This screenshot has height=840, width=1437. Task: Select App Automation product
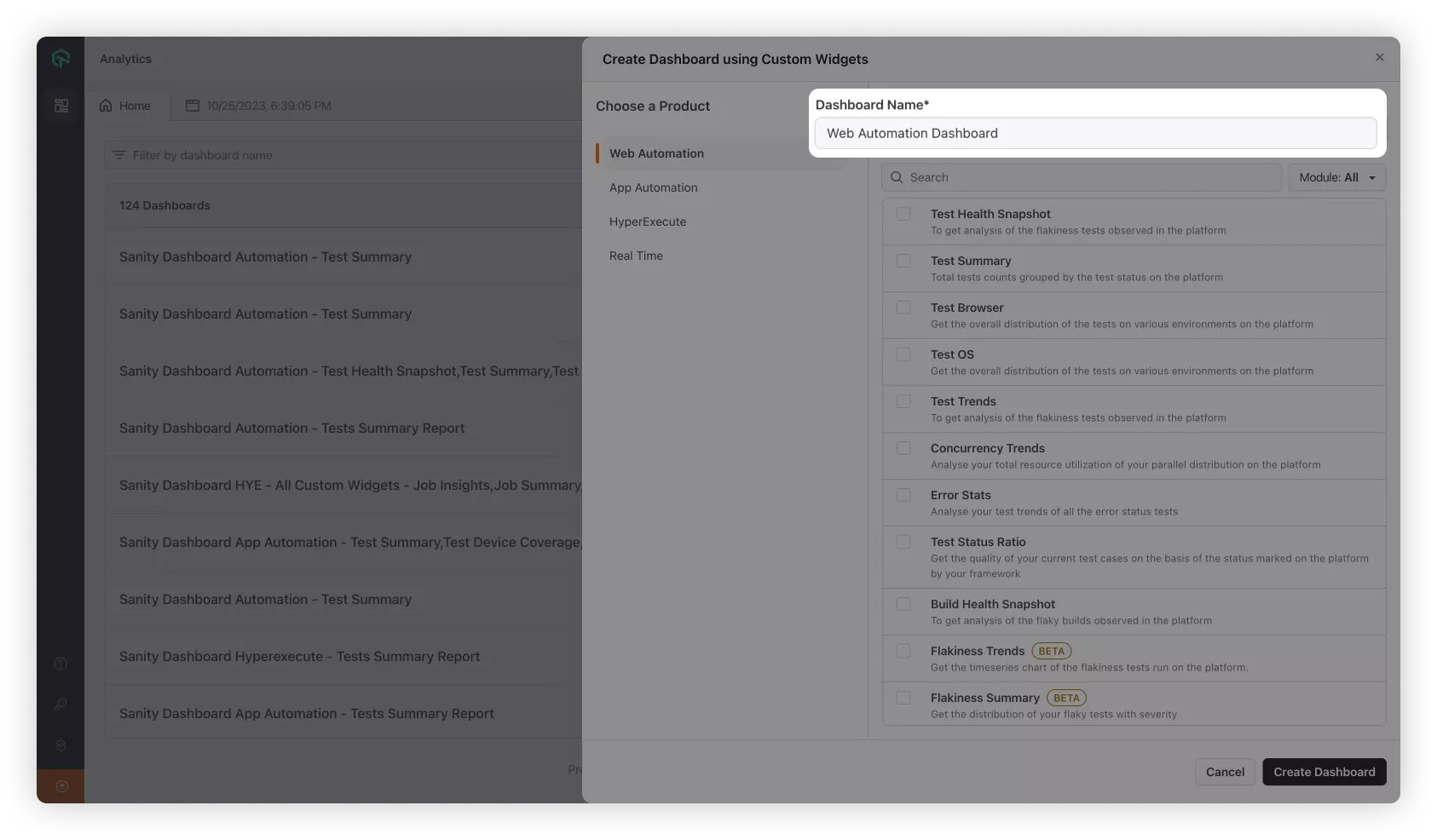[653, 187]
